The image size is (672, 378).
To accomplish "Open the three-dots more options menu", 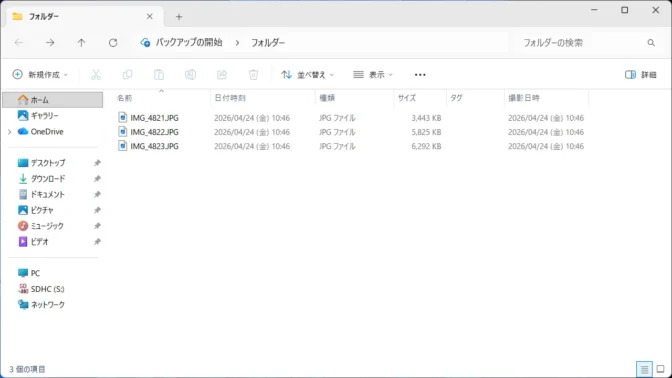I will 420,75.
